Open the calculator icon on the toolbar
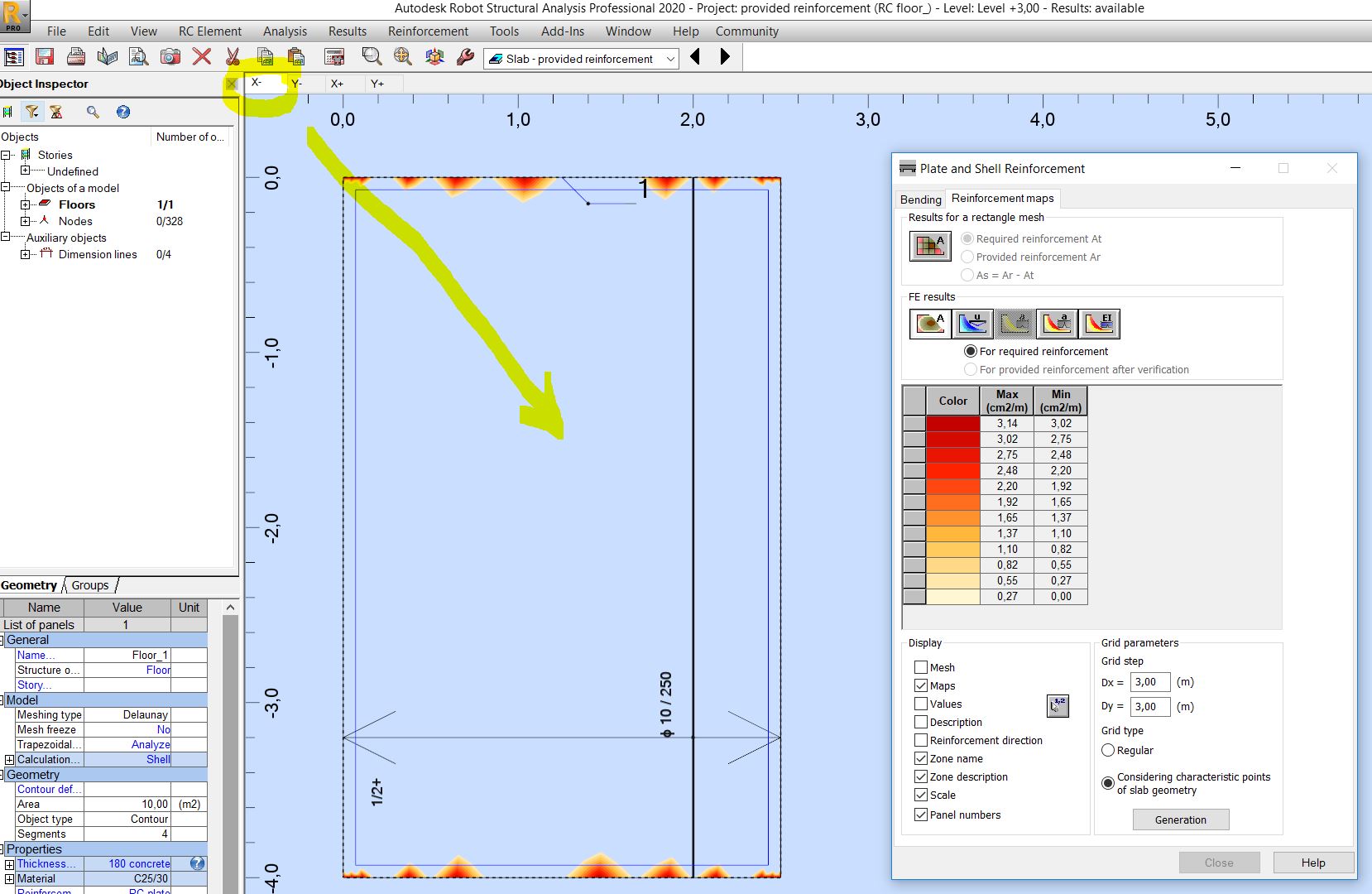 pyautogui.click(x=333, y=56)
